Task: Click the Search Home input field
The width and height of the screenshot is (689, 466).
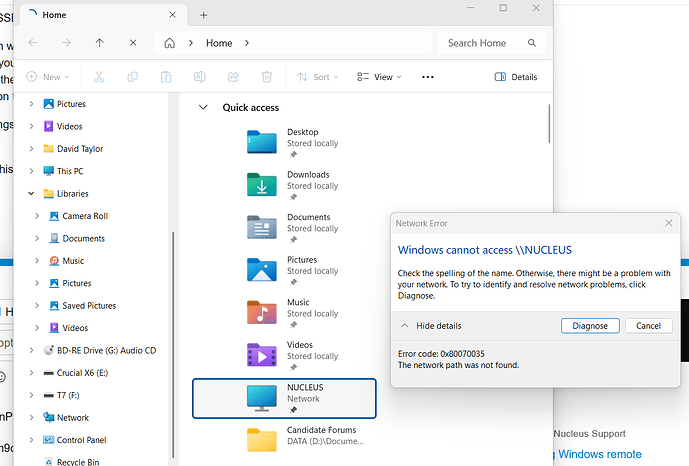Action: (480, 43)
